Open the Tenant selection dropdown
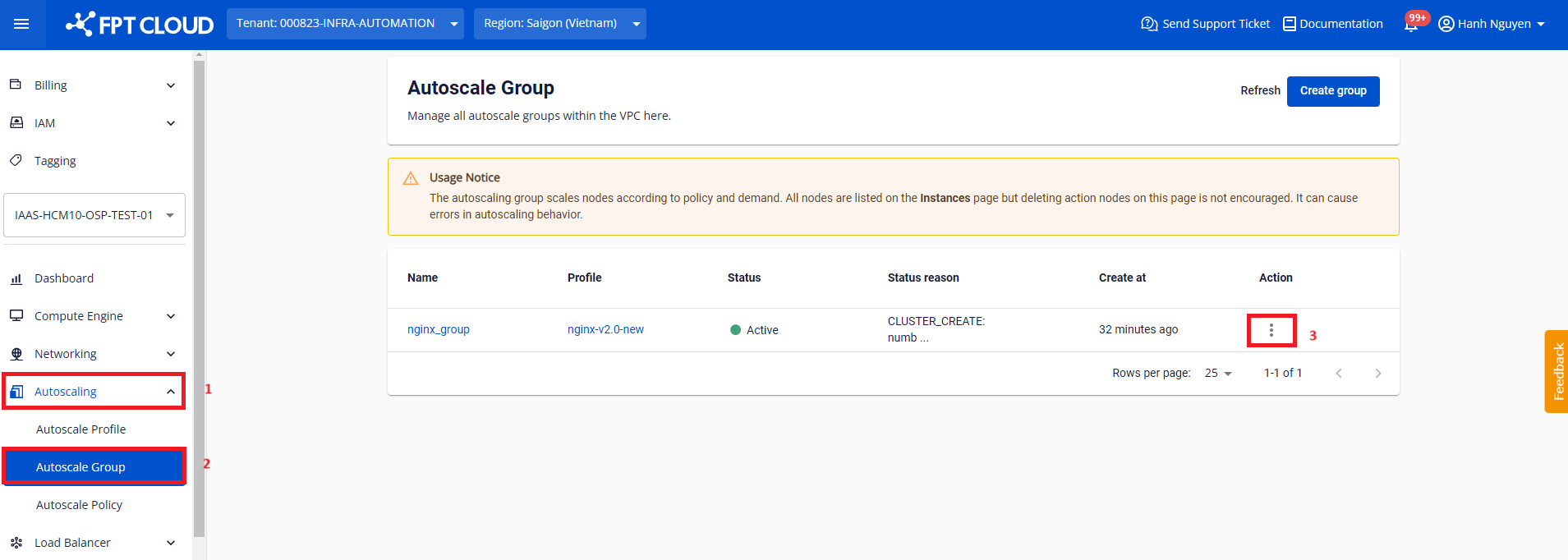1568x560 pixels. (345, 24)
